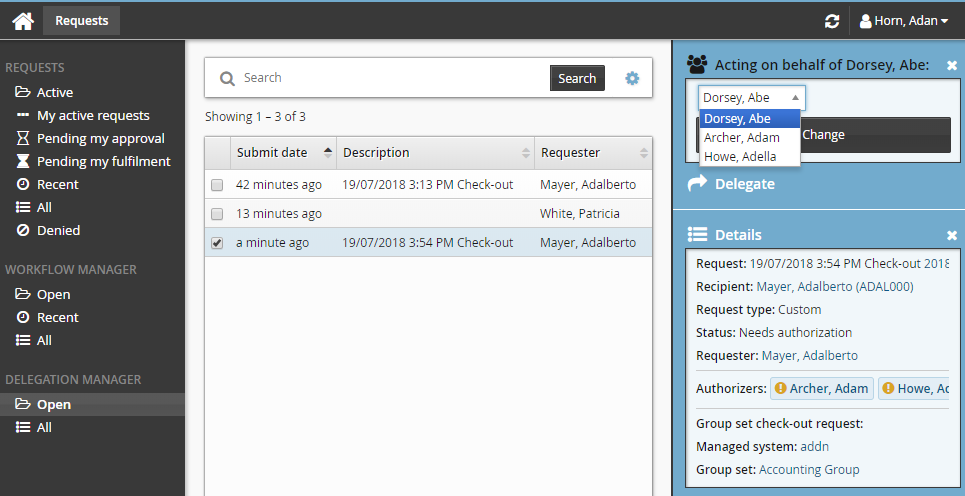Open search settings gear icon
The height and width of the screenshot is (496, 965).
632,78
